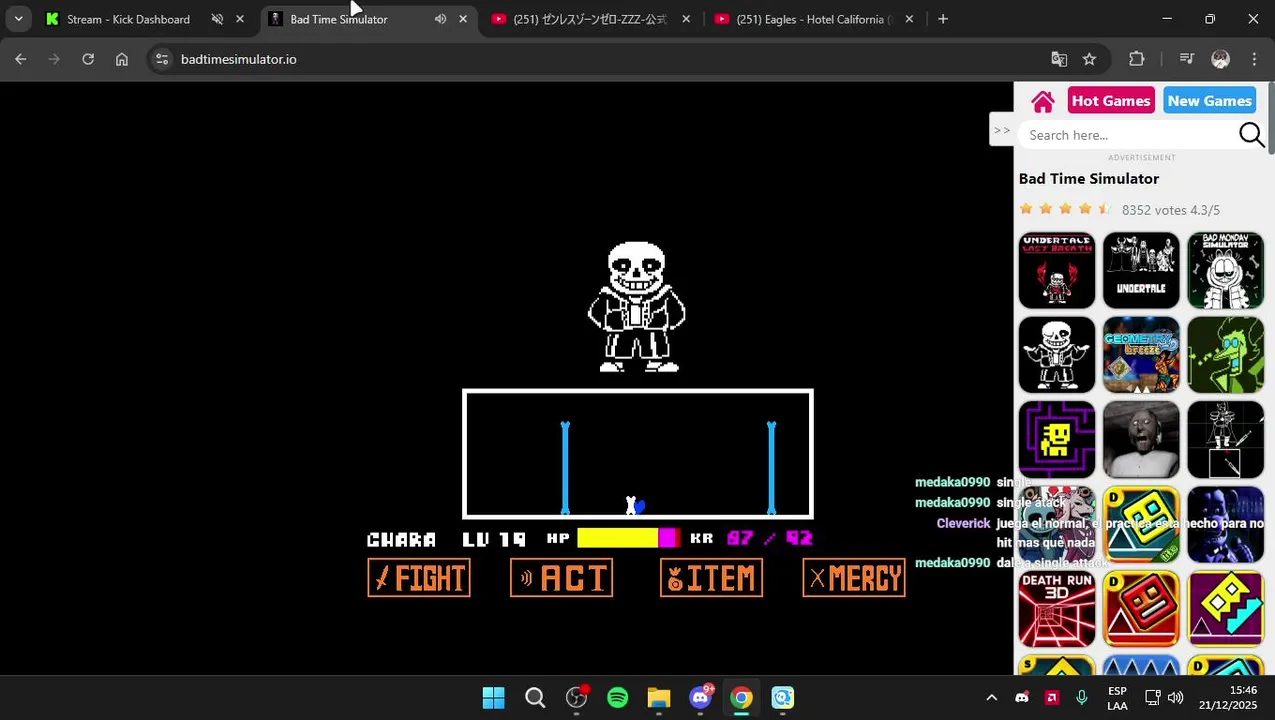The height and width of the screenshot is (720, 1275).
Task: Click the star rating of Bad Time Simulator
Action: pyautogui.click(x=1065, y=209)
